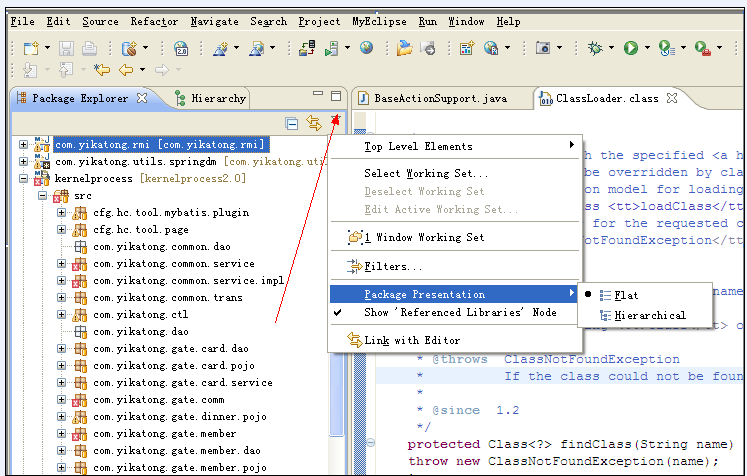
Task: Choose the Hierarchical package presentation option
Action: pyautogui.click(x=649, y=315)
